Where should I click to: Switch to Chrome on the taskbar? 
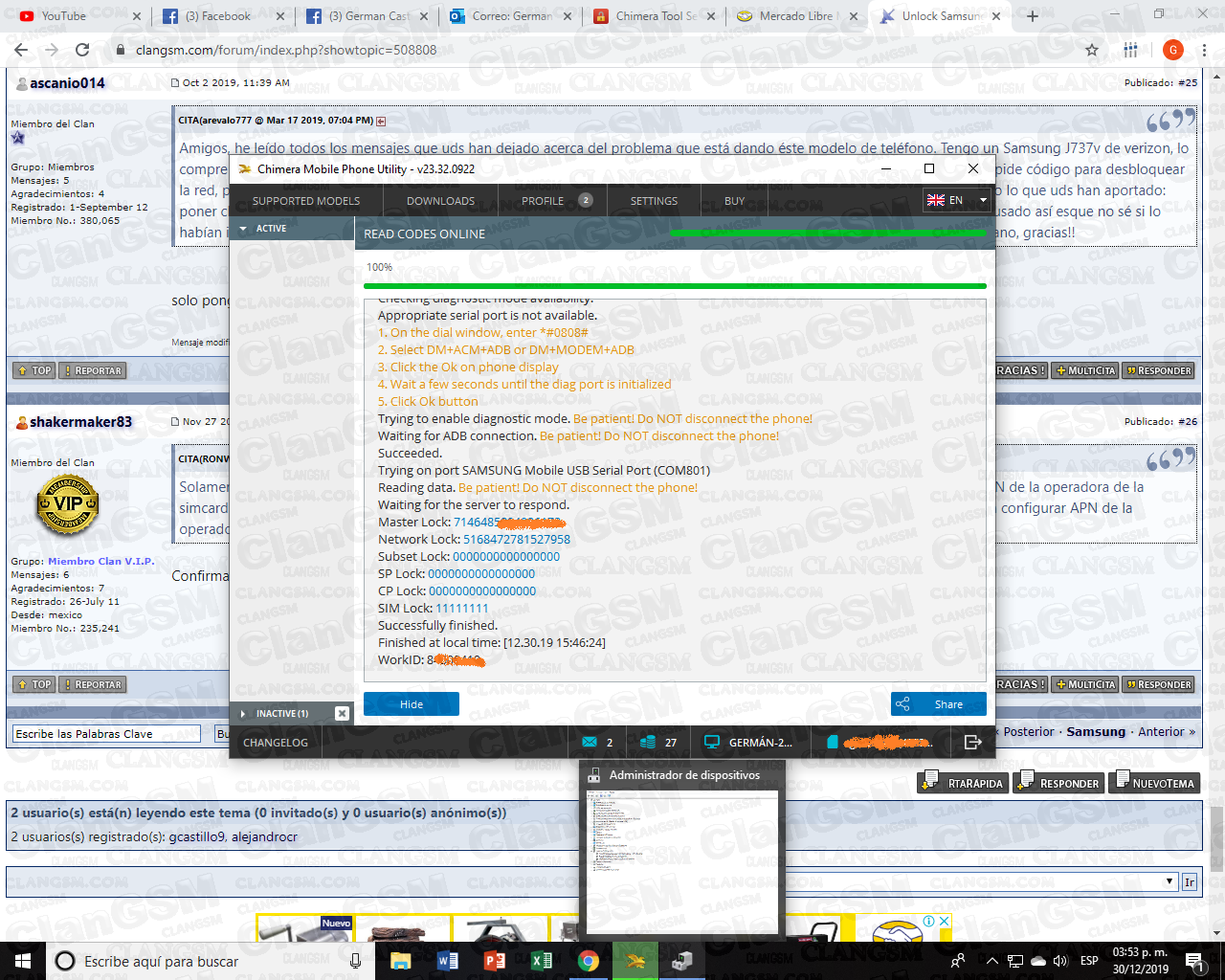pyautogui.click(x=589, y=961)
